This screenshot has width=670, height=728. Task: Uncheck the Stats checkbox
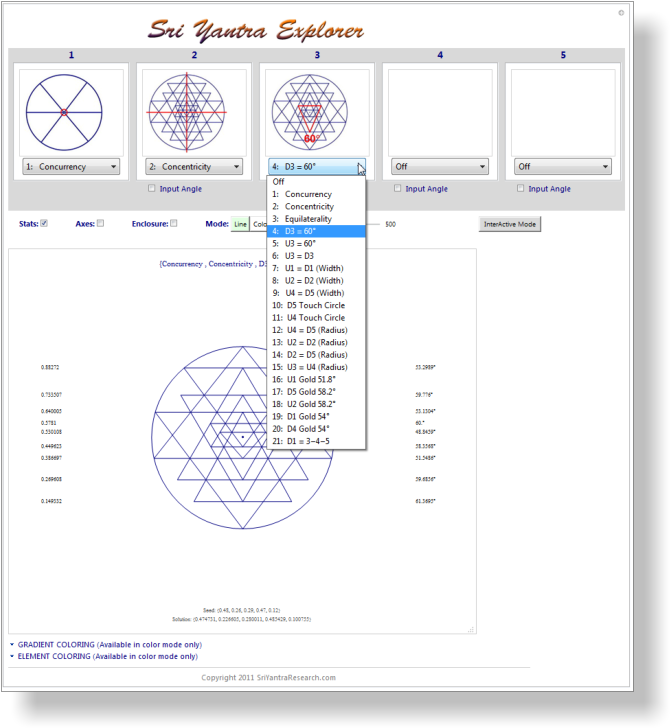44,223
